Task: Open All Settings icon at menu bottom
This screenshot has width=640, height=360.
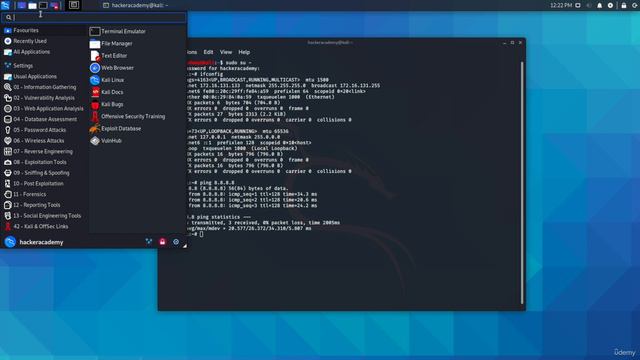Action: pos(149,242)
